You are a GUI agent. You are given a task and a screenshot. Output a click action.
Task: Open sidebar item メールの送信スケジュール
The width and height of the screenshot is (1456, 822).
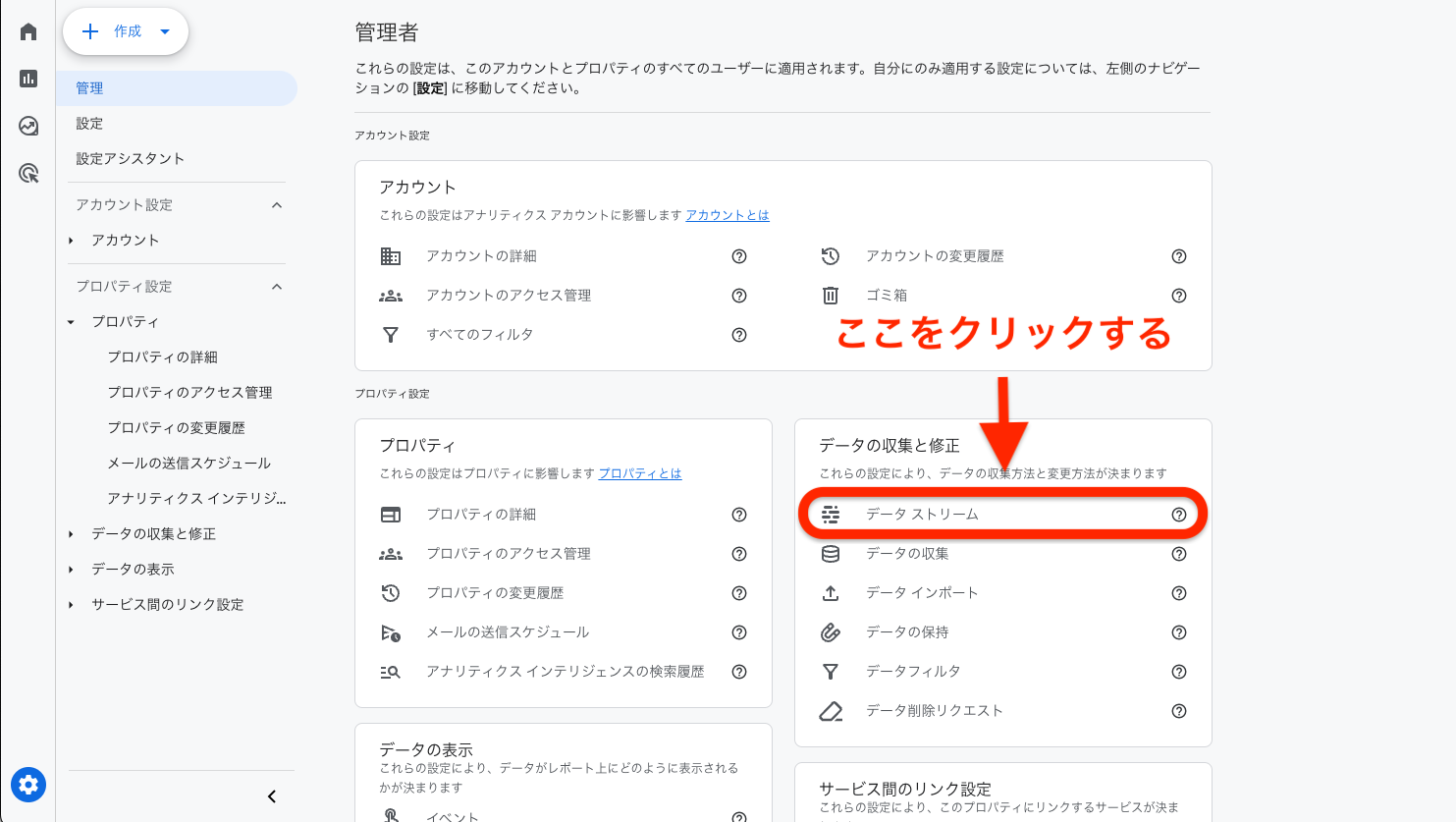point(189,464)
